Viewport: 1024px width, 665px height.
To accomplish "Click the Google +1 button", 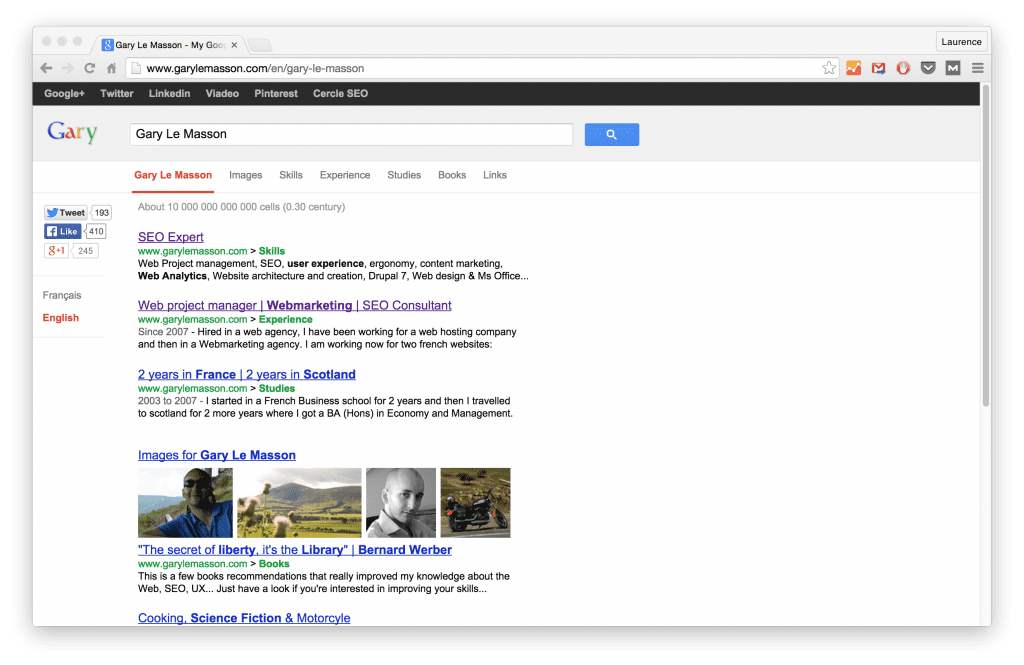I will coord(56,250).
